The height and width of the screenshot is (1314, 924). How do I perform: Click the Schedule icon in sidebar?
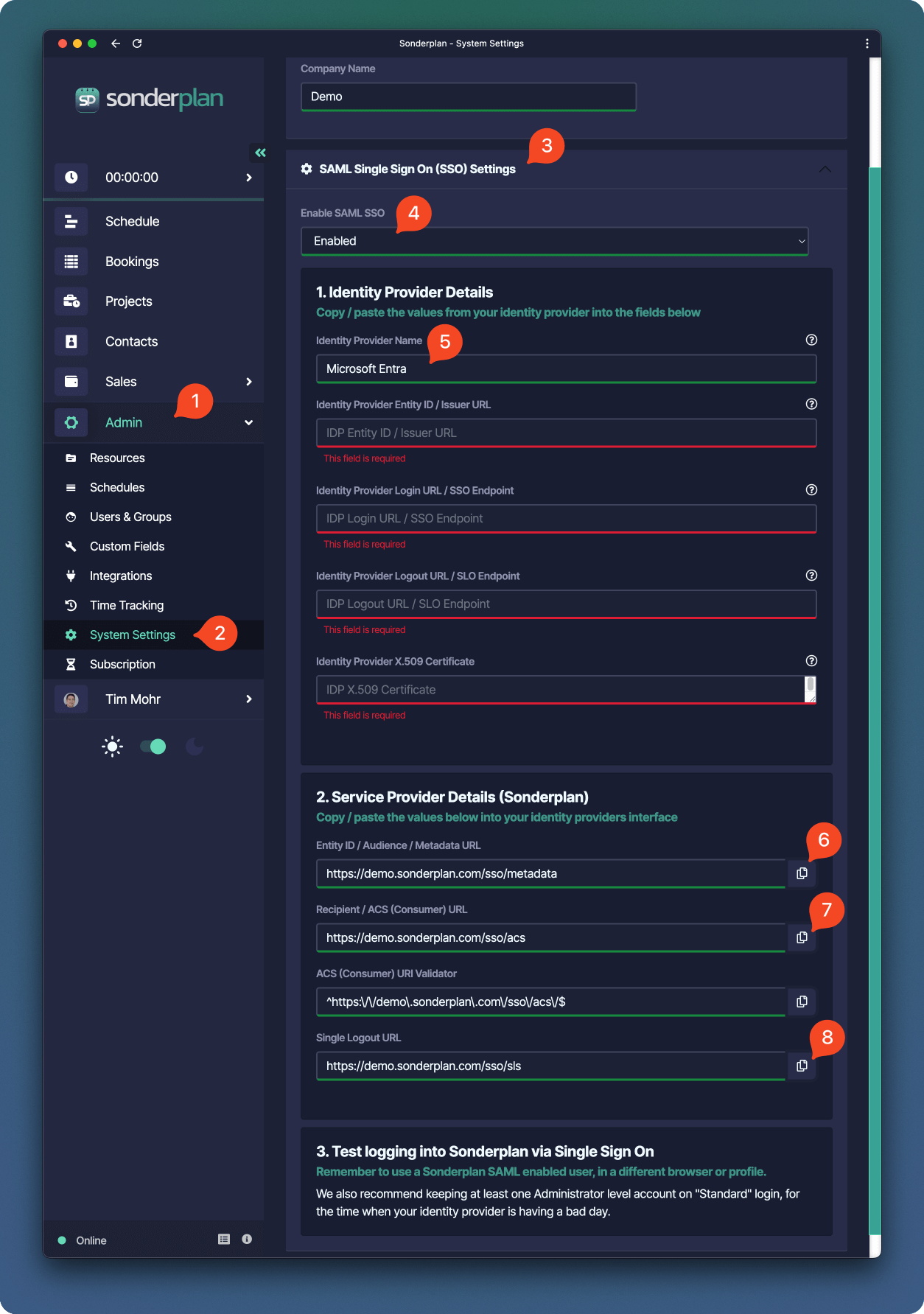click(71, 221)
